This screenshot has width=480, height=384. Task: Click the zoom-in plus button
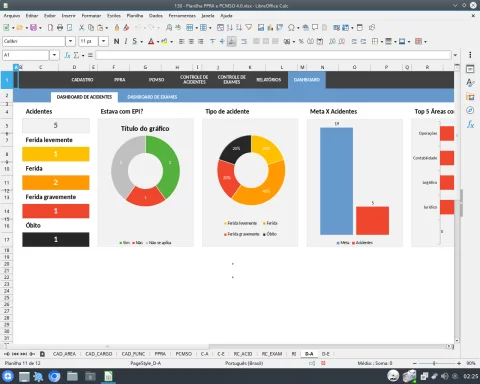[459, 363]
